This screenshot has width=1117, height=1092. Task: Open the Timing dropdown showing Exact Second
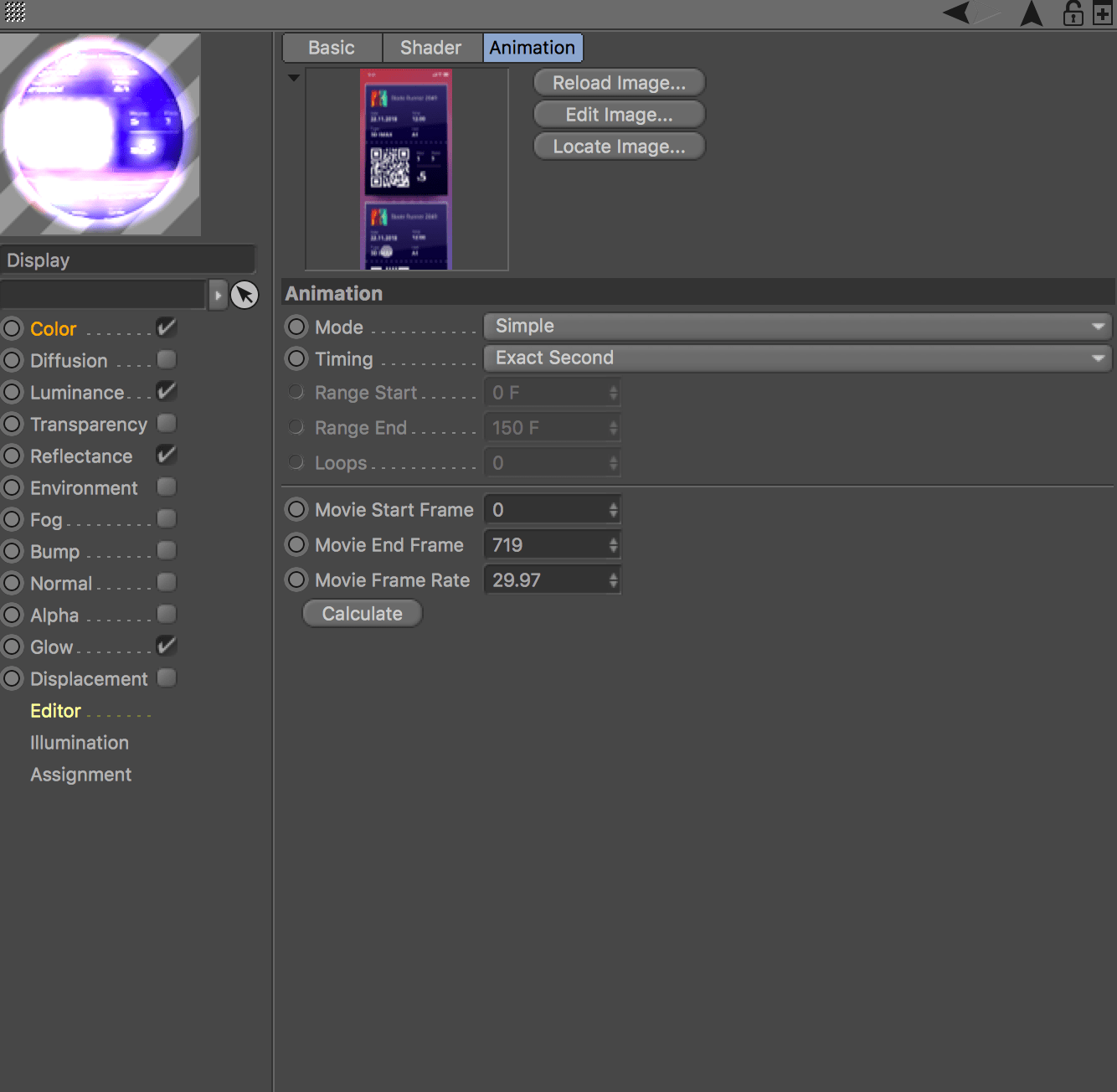[796, 358]
